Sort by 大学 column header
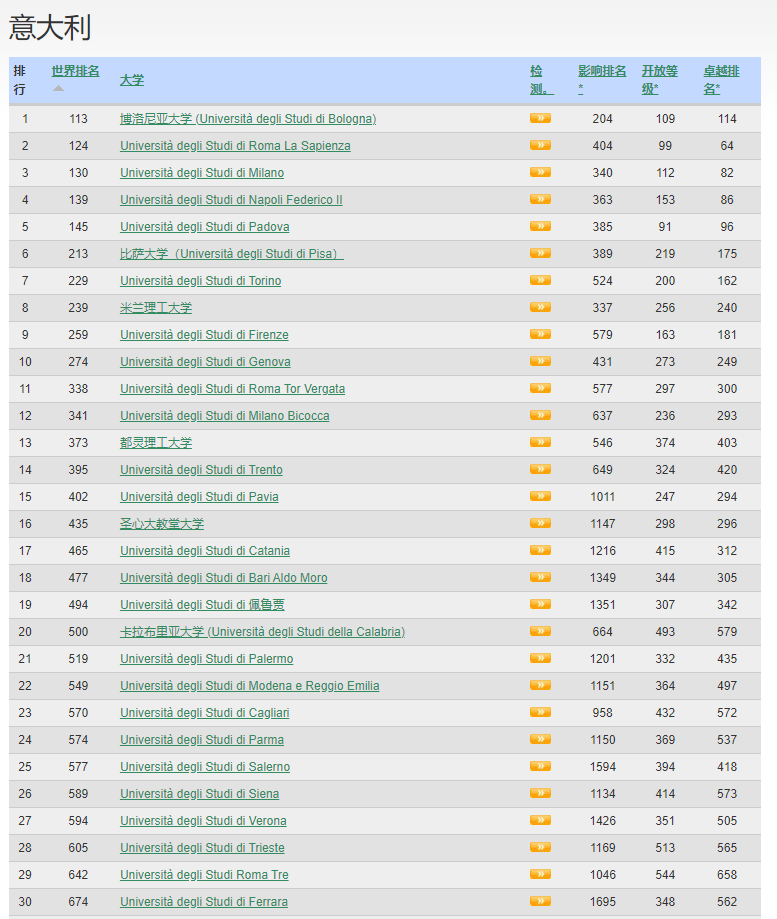Screen dimensions: 777x919 132,80
